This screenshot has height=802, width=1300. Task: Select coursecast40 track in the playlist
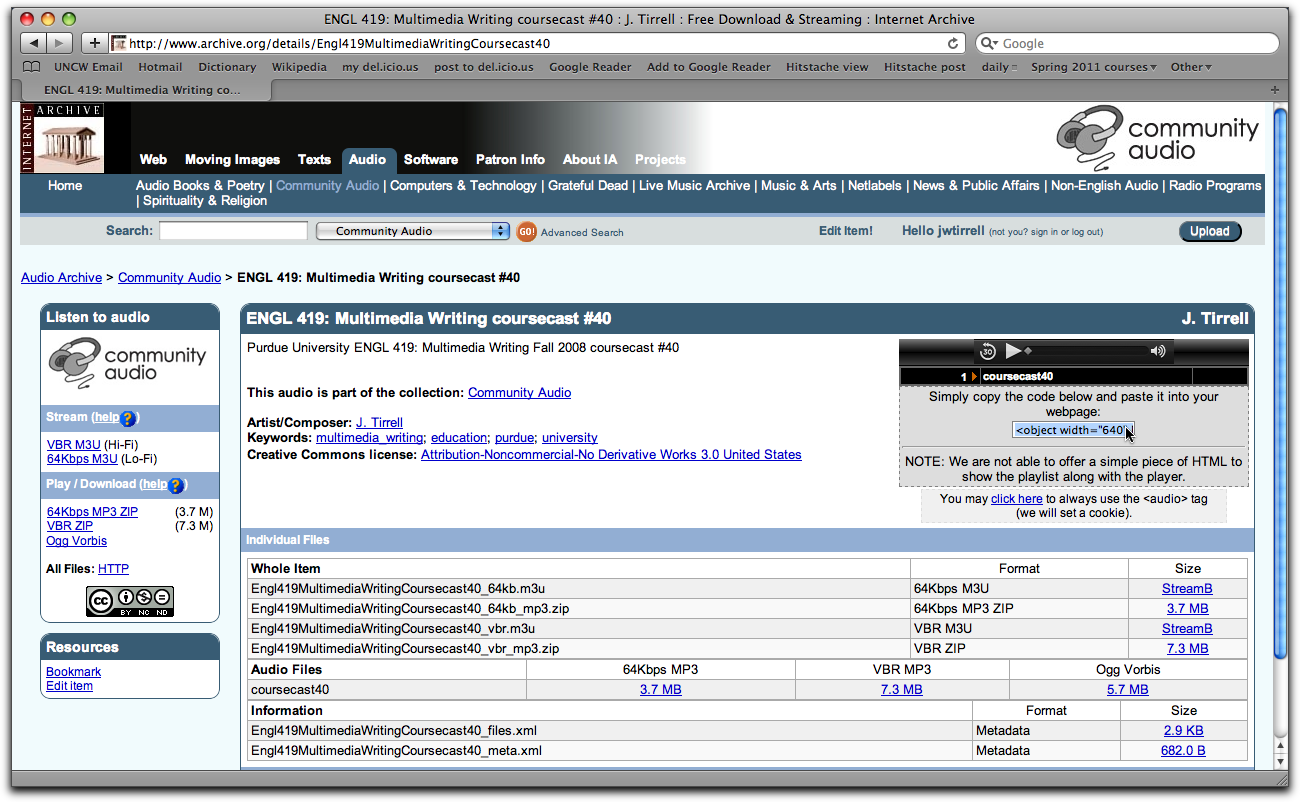[x=1073, y=376]
